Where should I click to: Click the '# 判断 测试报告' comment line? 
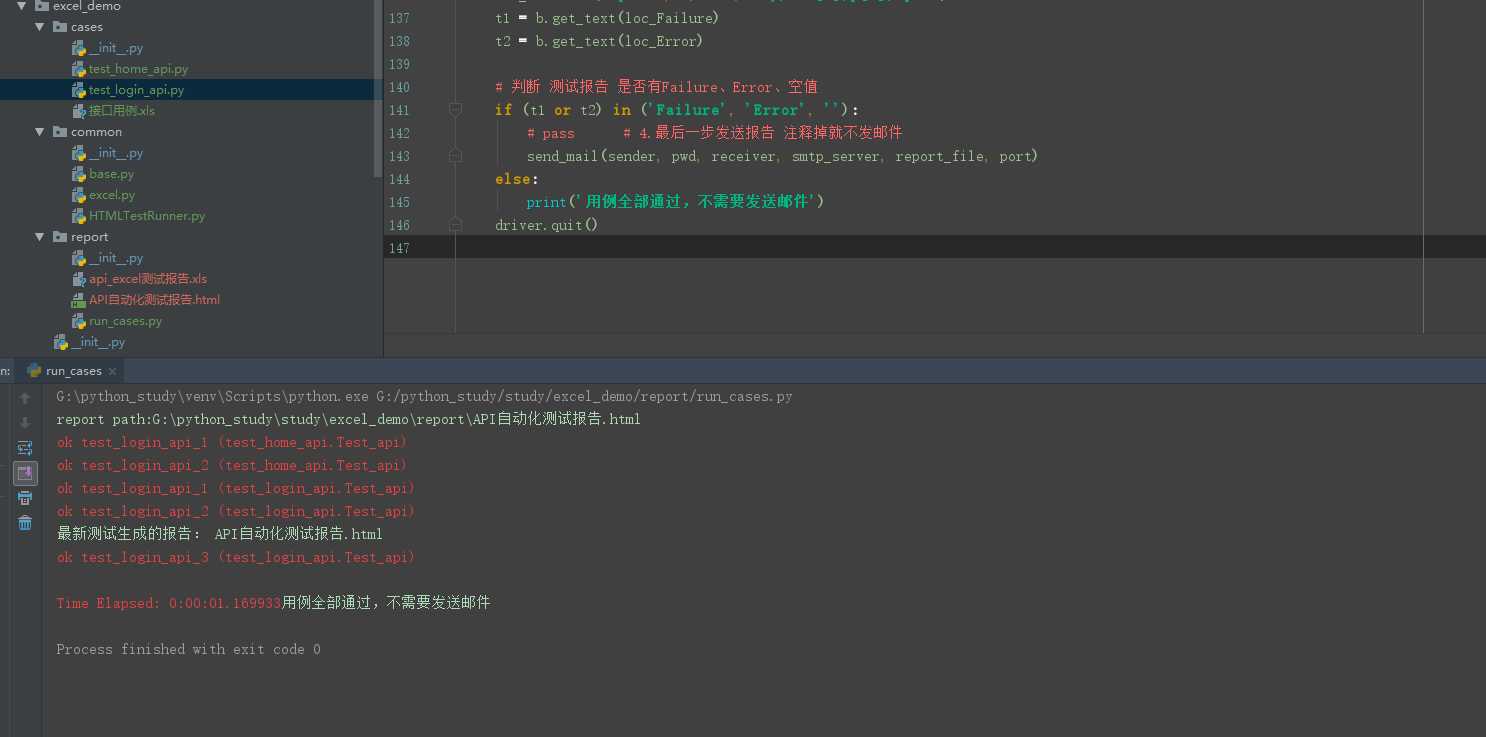point(656,87)
